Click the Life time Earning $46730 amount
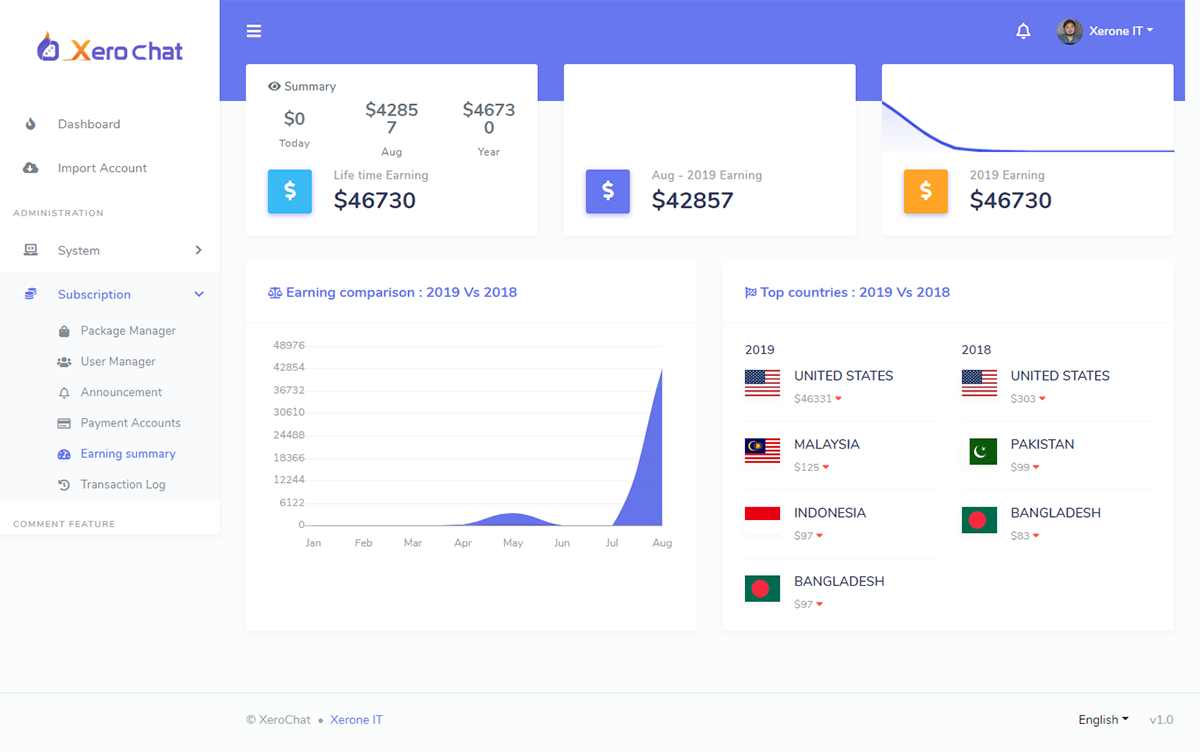Viewport: 1200px width, 752px height. (x=375, y=200)
